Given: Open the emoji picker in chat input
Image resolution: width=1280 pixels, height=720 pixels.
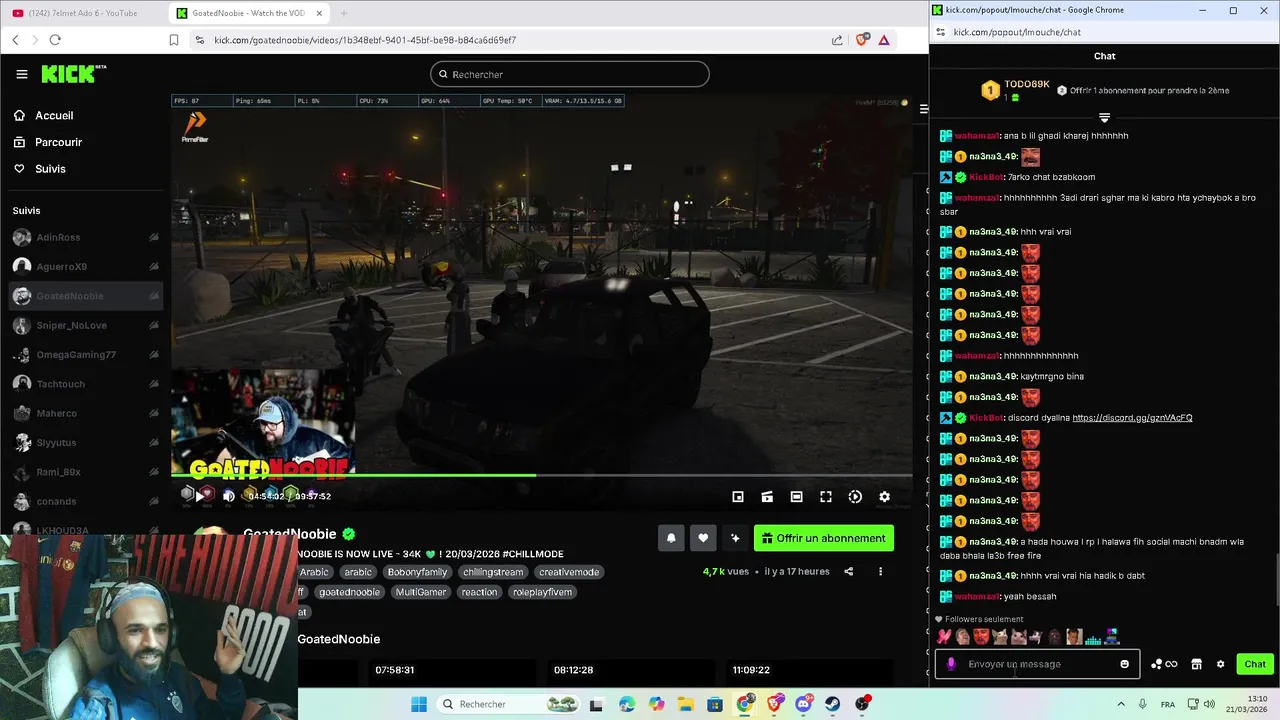Looking at the screenshot, I should pyautogui.click(x=1124, y=664).
